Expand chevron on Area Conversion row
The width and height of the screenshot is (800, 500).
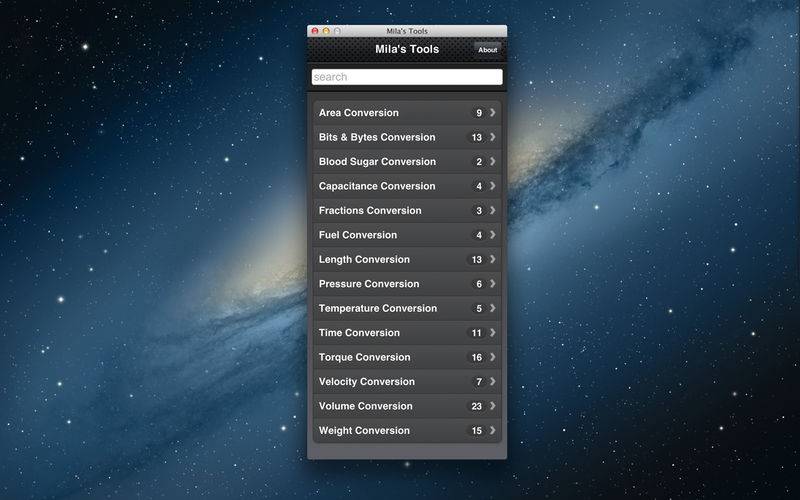point(493,112)
